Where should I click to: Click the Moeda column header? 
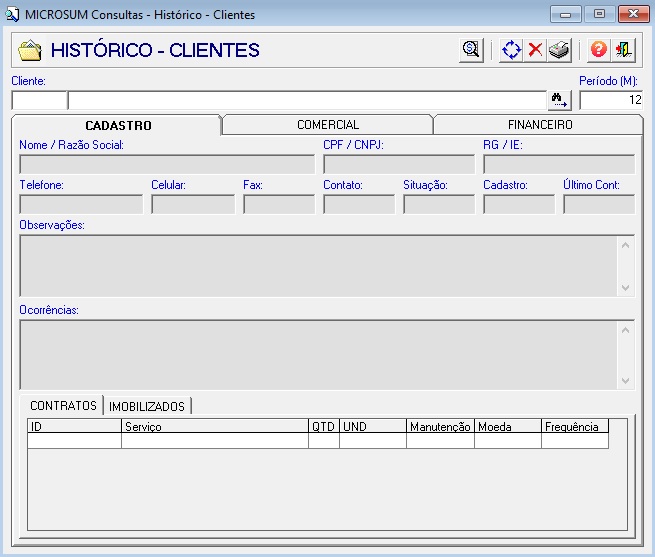508,426
